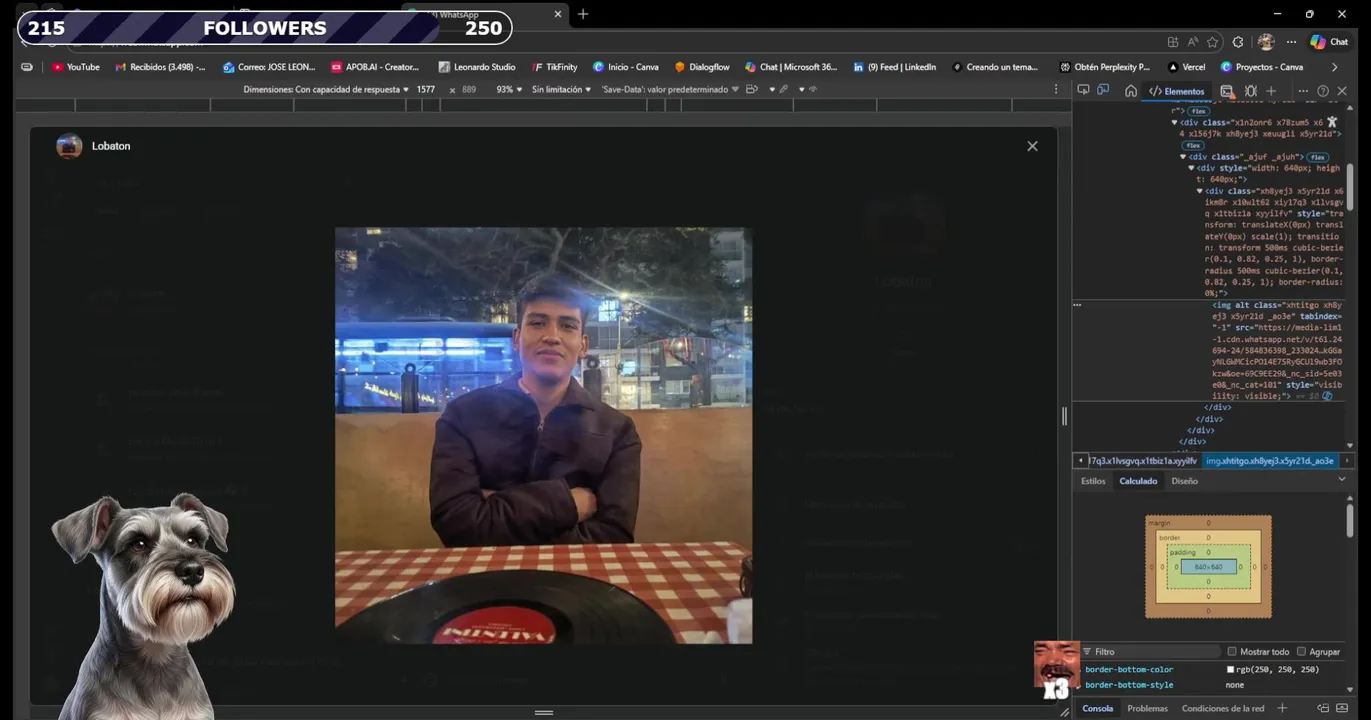Switch to the Diseño pane tab
The width and height of the screenshot is (1371, 720).
click(1184, 481)
